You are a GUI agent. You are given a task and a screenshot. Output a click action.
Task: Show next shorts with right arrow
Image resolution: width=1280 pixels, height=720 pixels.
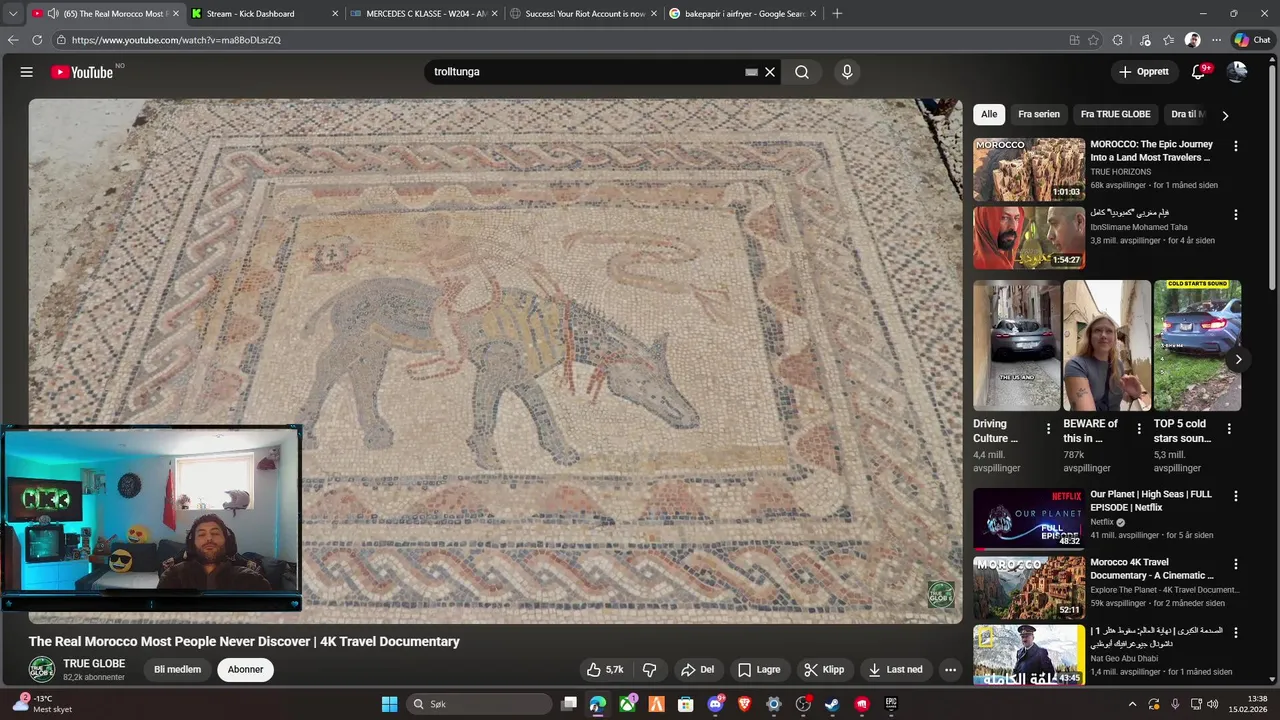tap(1238, 359)
